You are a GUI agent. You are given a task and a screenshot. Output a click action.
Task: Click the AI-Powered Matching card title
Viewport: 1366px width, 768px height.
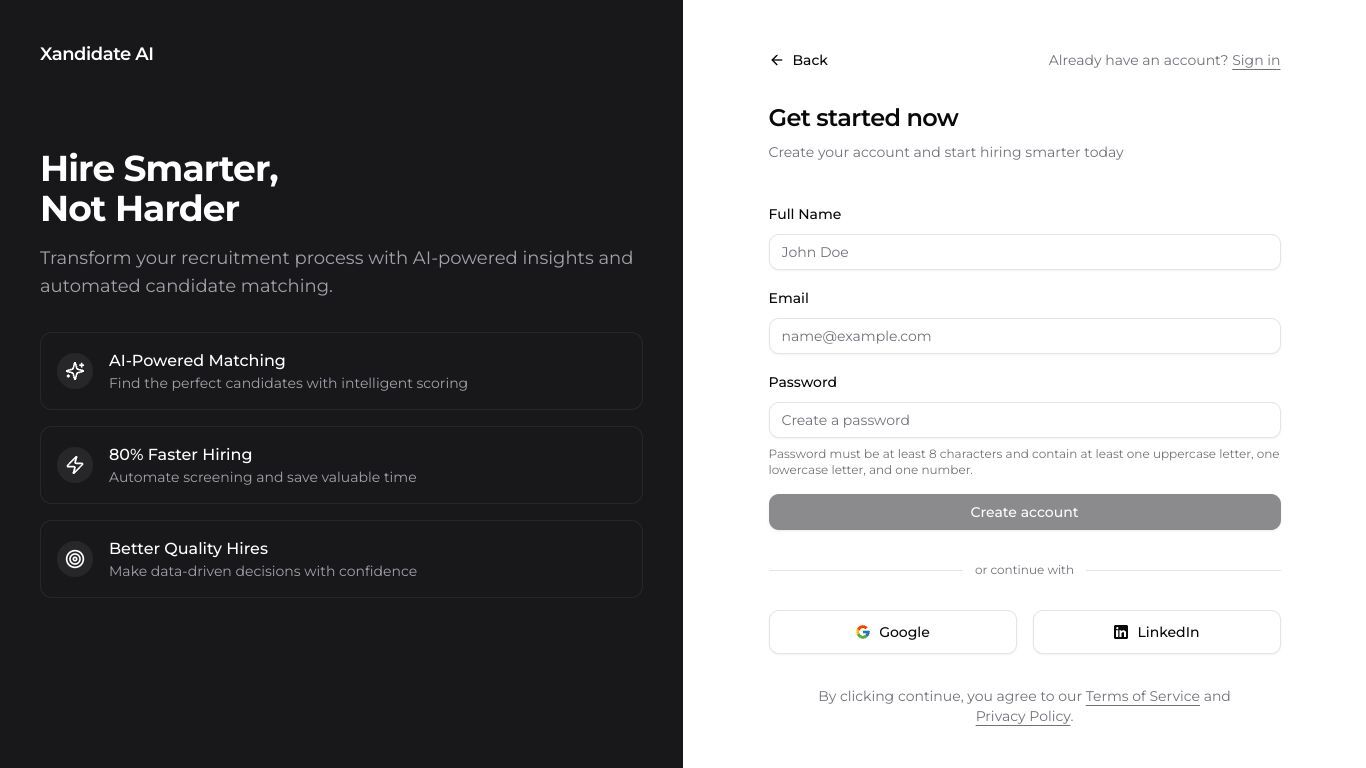pos(197,360)
